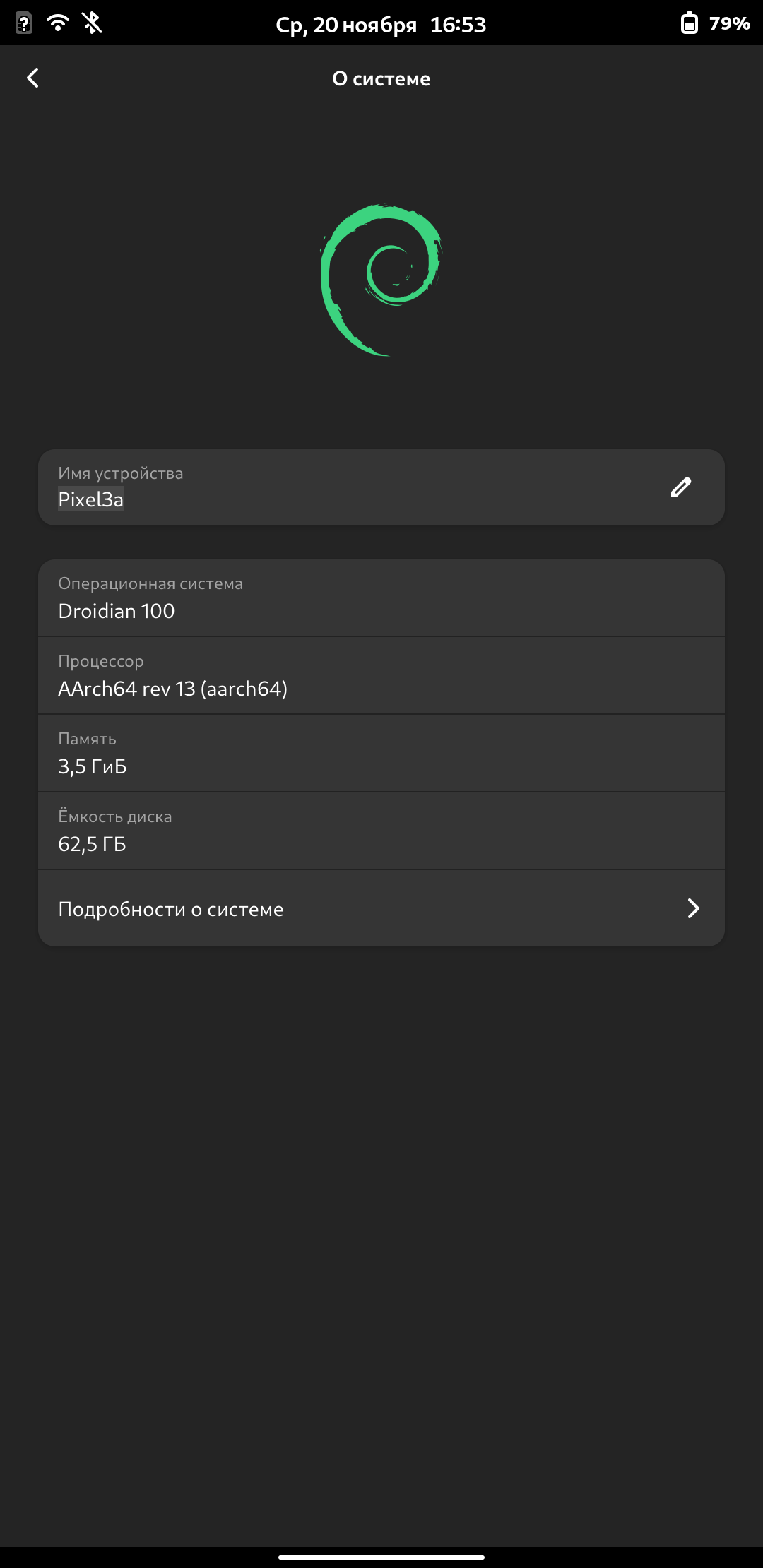The image size is (763, 1568).
Task: Click the 79% battery percentage text
Action: click(x=730, y=23)
